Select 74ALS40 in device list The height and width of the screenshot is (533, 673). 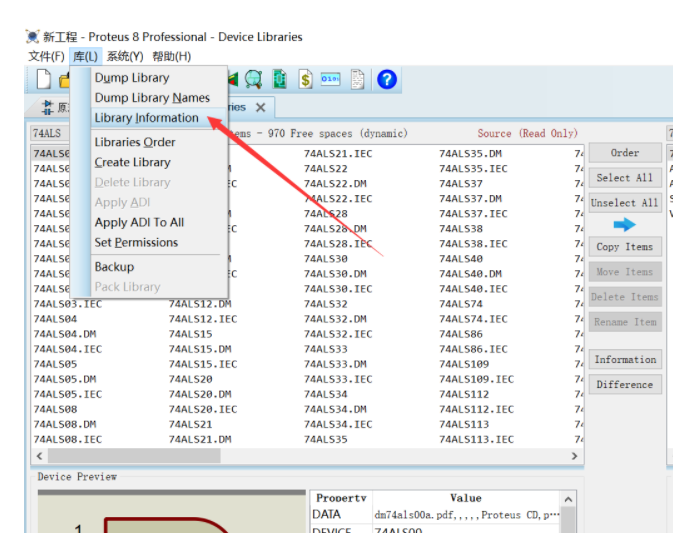[x=461, y=259]
